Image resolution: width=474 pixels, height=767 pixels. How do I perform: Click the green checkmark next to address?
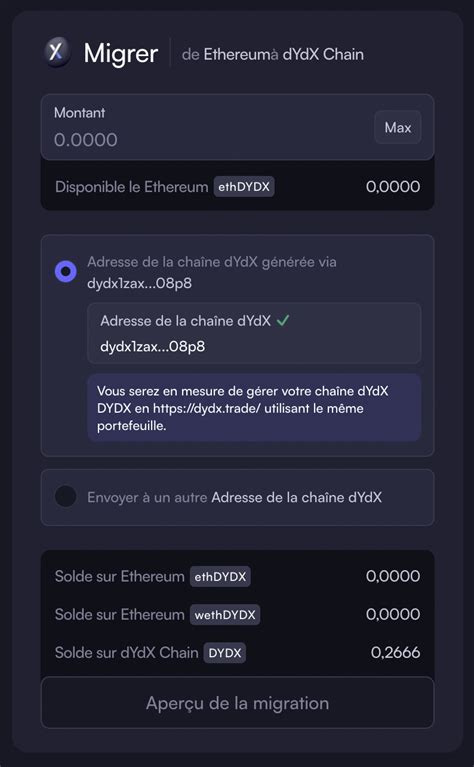(x=283, y=321)
